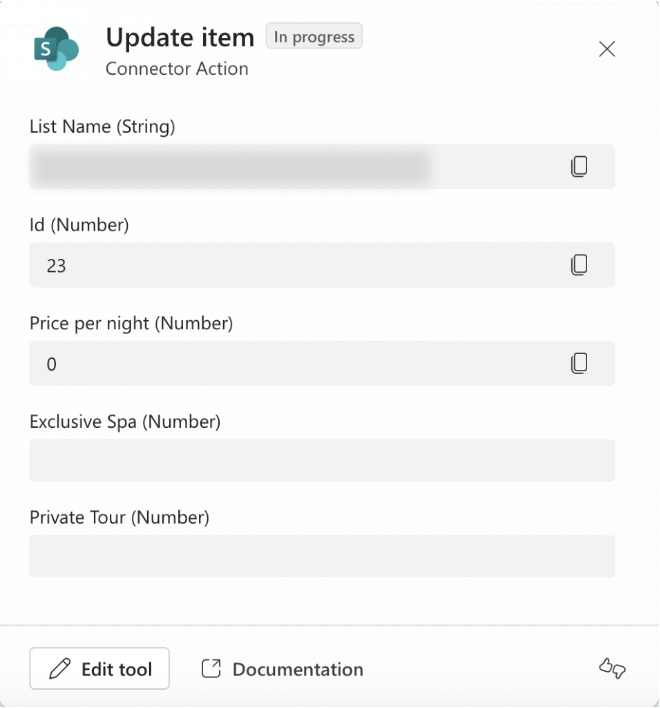Viewport: 660px width, 708px height.
Task: Click the Update item title text
Action: [x=180, y=38]
